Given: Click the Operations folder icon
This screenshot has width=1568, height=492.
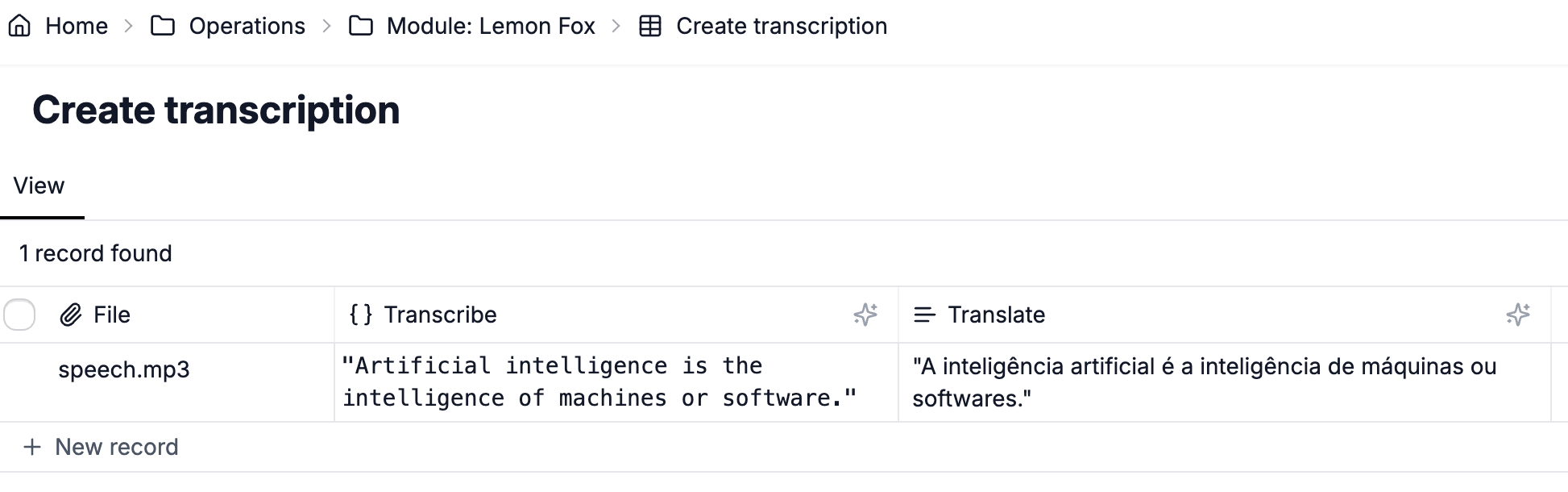Looking at the screenshot, I should pos(163,26).
